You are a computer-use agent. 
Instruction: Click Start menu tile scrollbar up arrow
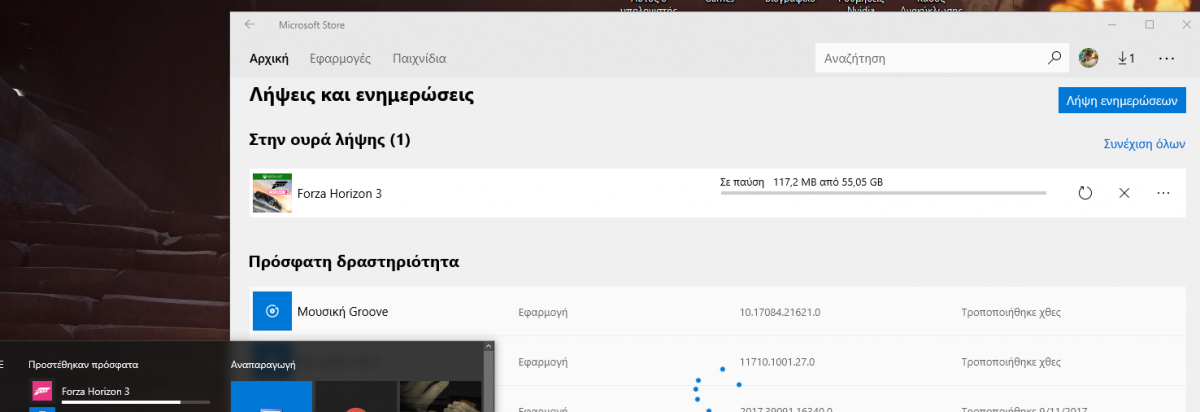489,347
